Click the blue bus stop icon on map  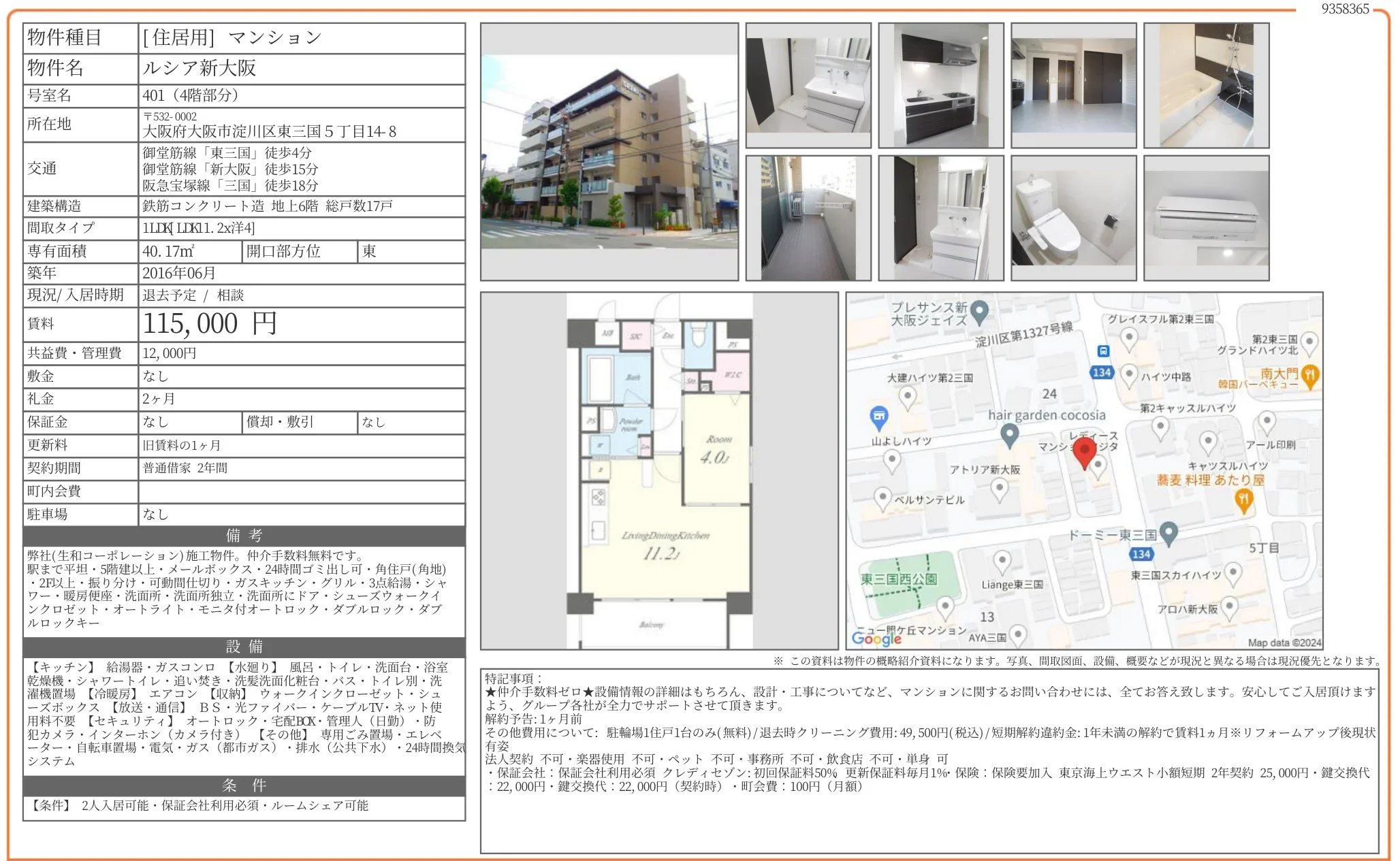pos(1103,351)
